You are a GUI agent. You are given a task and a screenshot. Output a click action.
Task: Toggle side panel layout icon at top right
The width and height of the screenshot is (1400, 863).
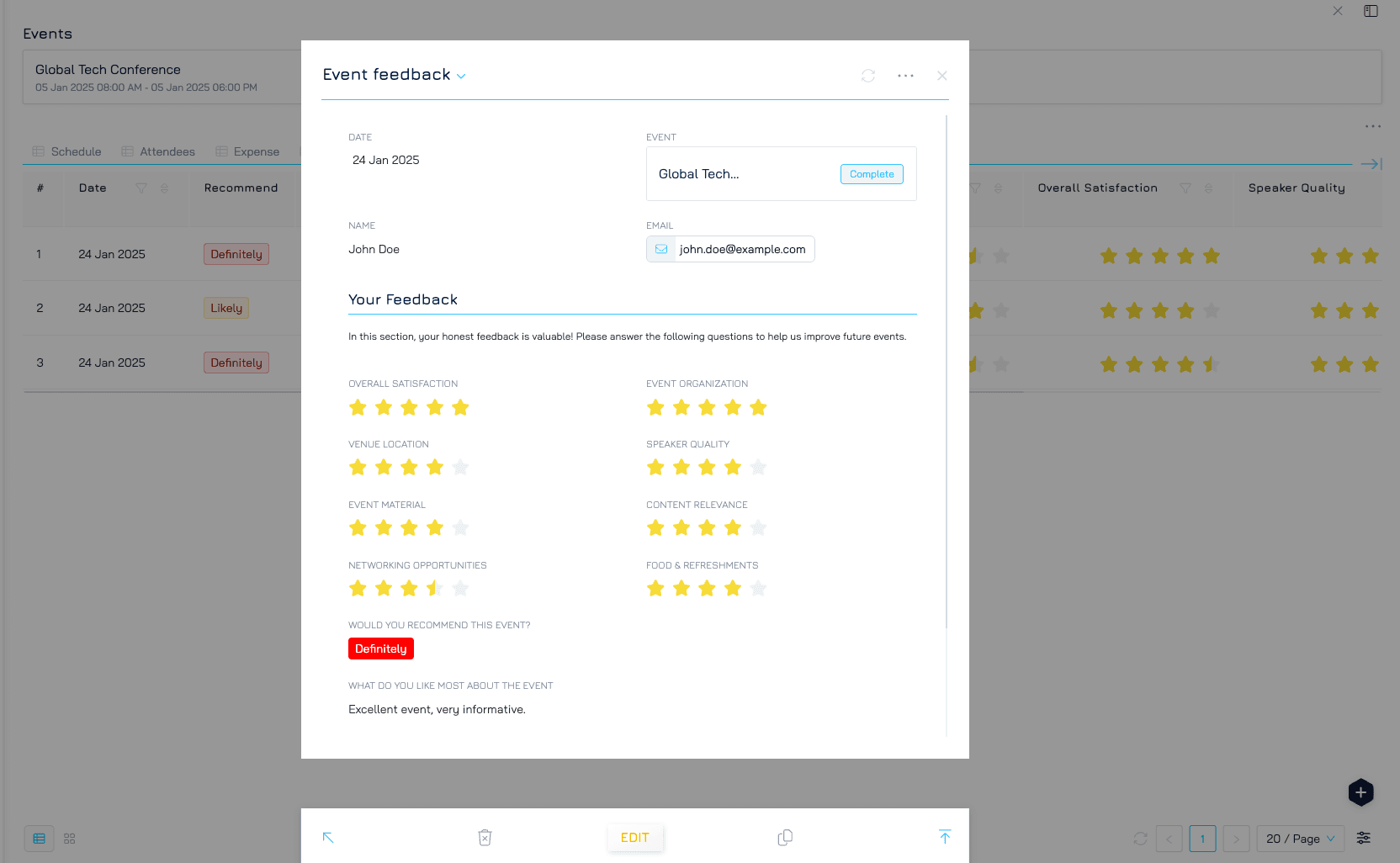tap(1371, 11)
